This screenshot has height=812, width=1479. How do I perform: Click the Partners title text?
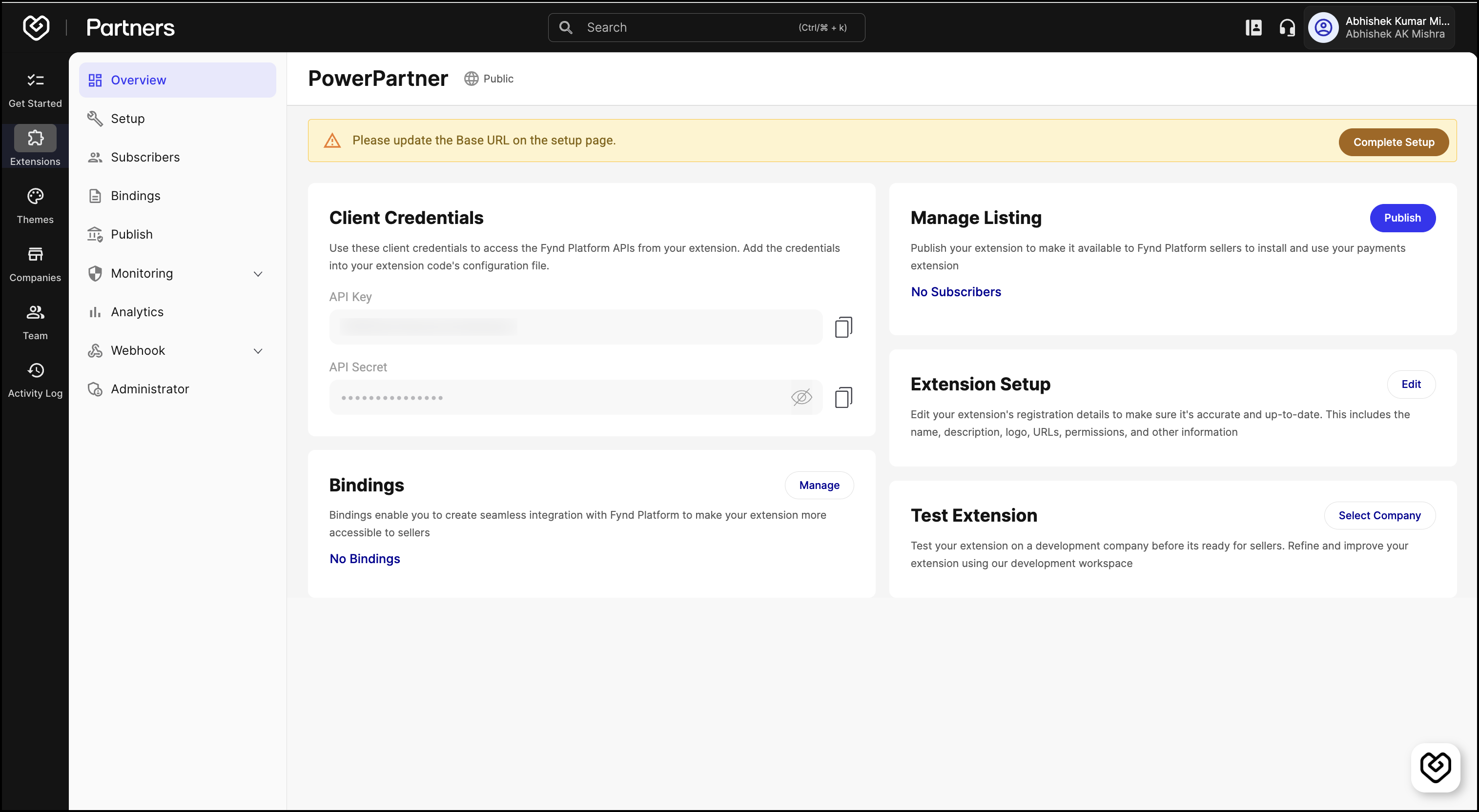coord(130,27)
